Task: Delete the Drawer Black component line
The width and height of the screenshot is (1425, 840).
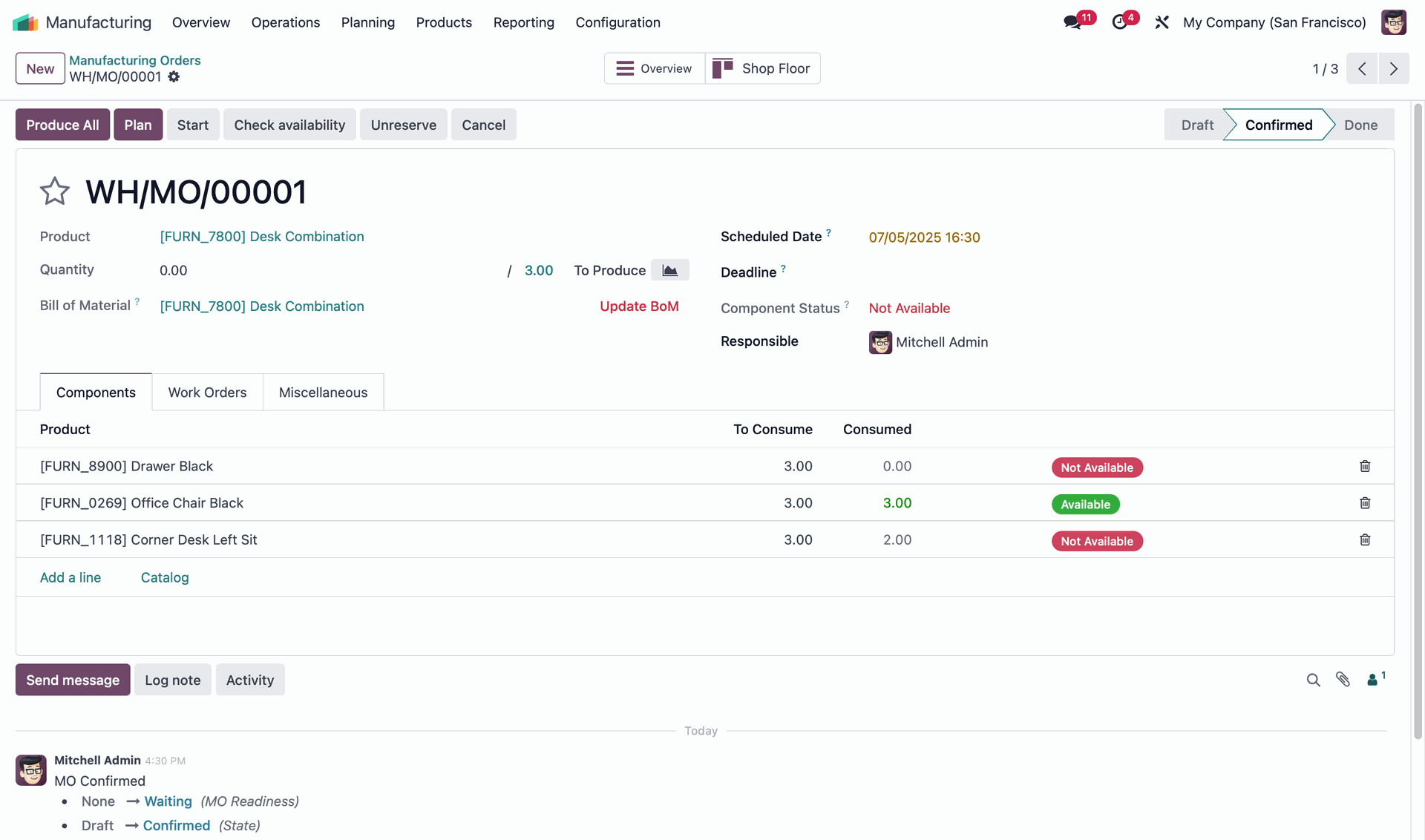Action: click(x=1364, y=466)
